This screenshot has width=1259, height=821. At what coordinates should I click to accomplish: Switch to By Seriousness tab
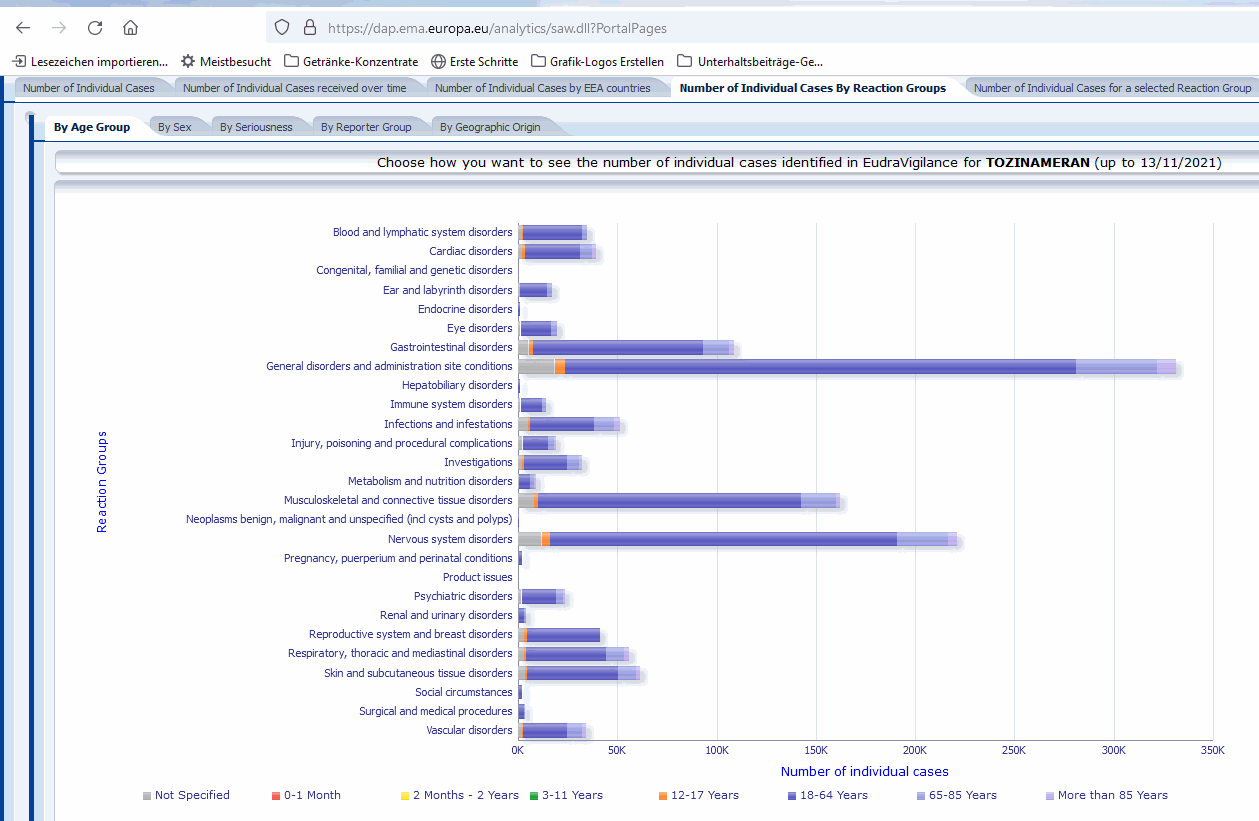pos(256,127)
